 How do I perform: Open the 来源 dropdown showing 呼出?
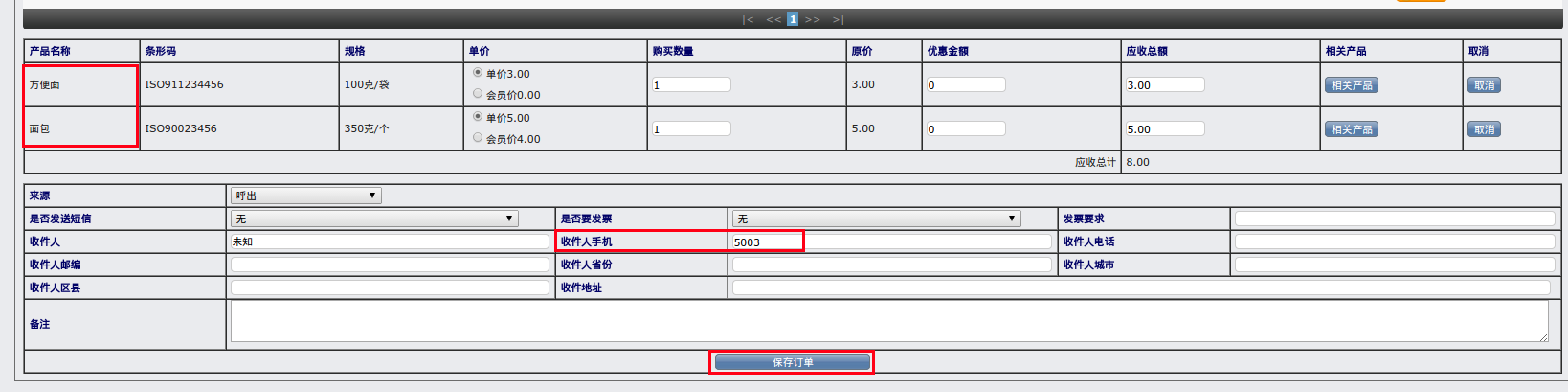[x=306, y=196]
